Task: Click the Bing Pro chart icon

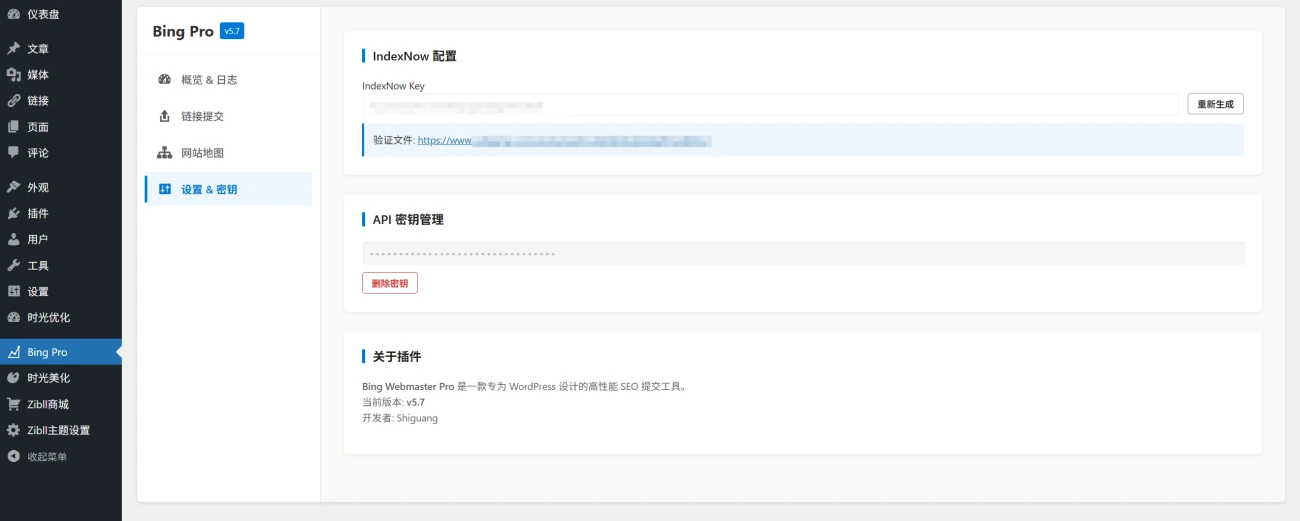Action: coord(13,352)
